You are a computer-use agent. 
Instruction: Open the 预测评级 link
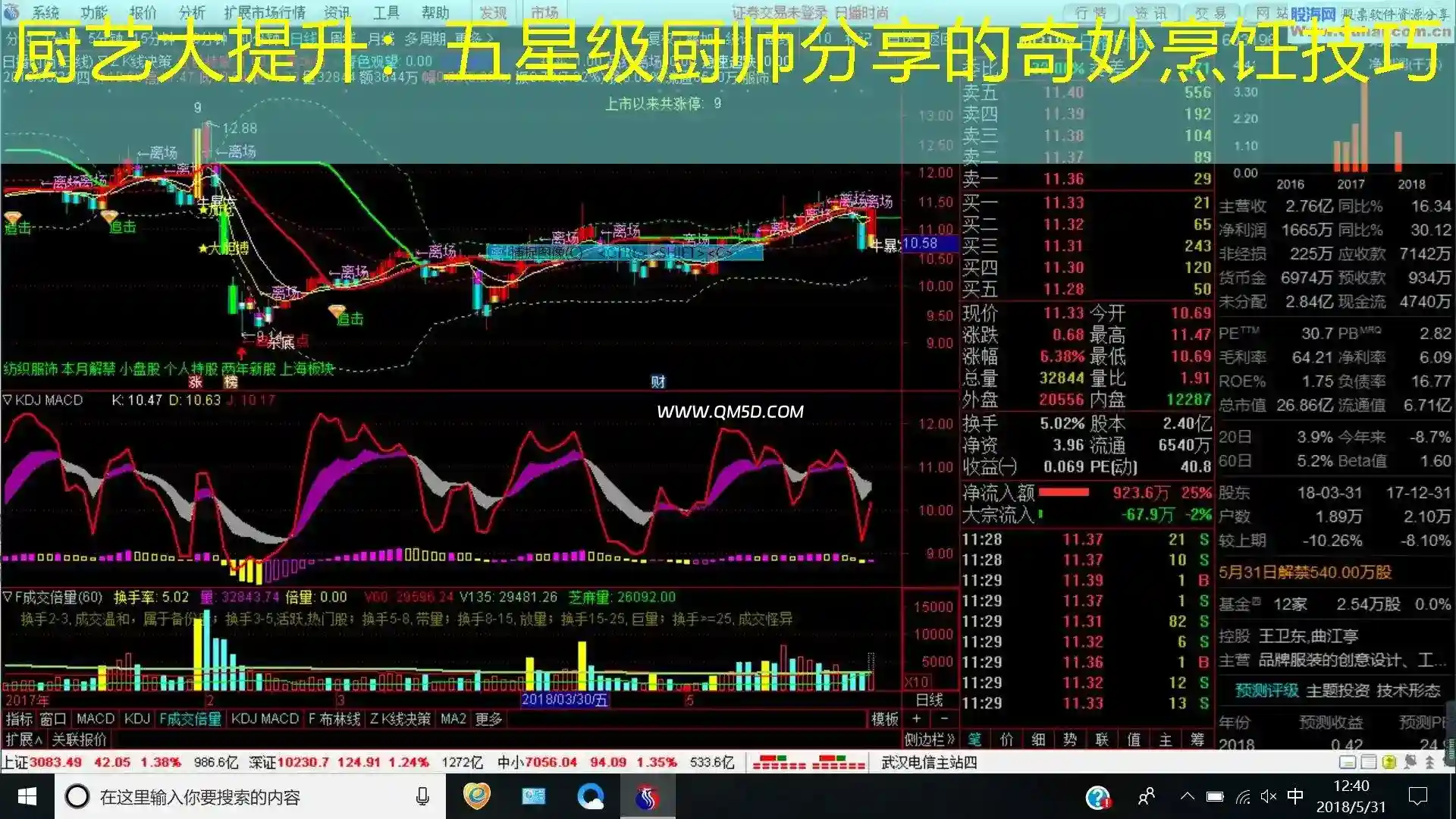click(x=1267, y=691)
